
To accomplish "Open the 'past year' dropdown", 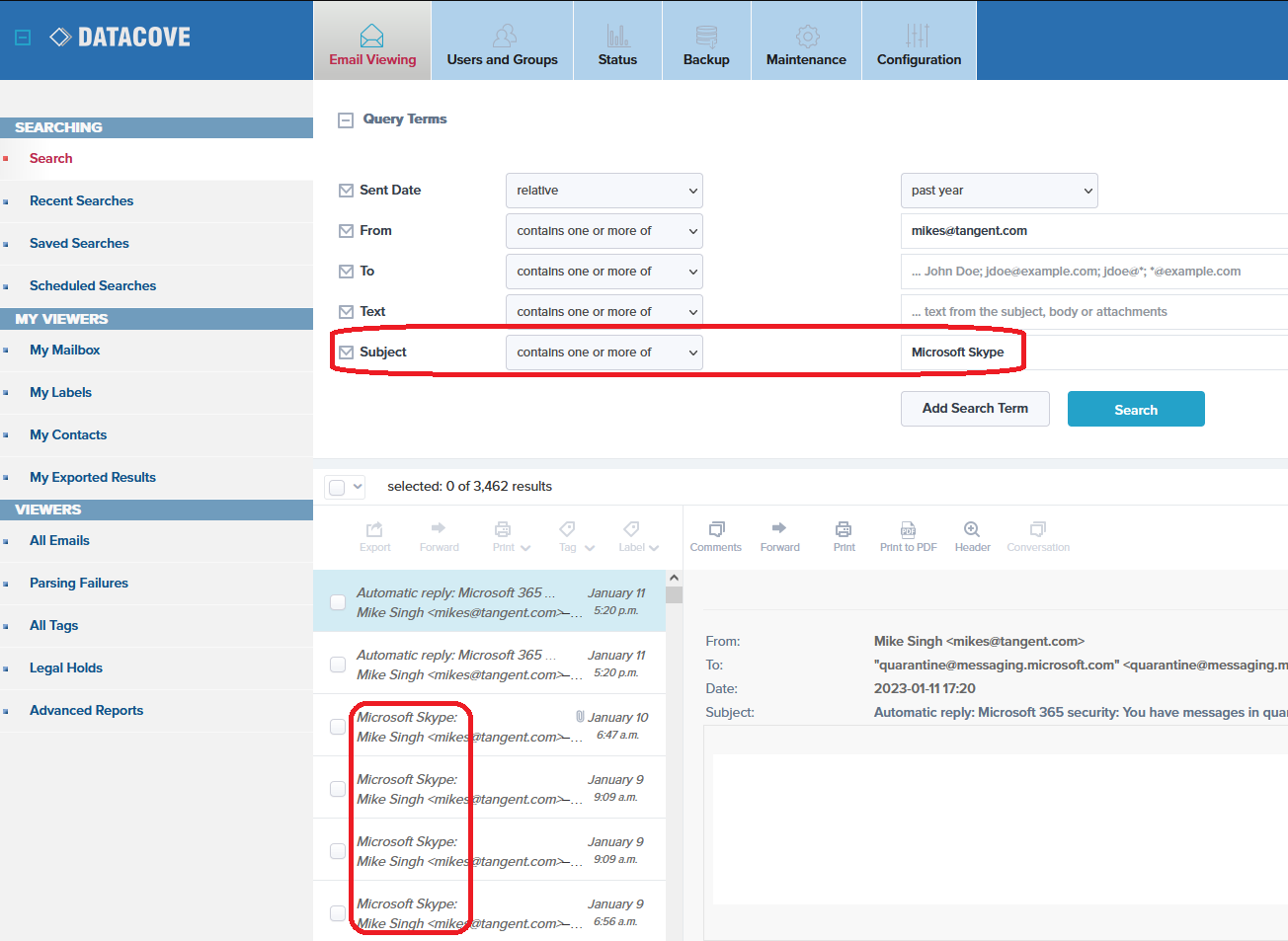I will pos(1000,191).
